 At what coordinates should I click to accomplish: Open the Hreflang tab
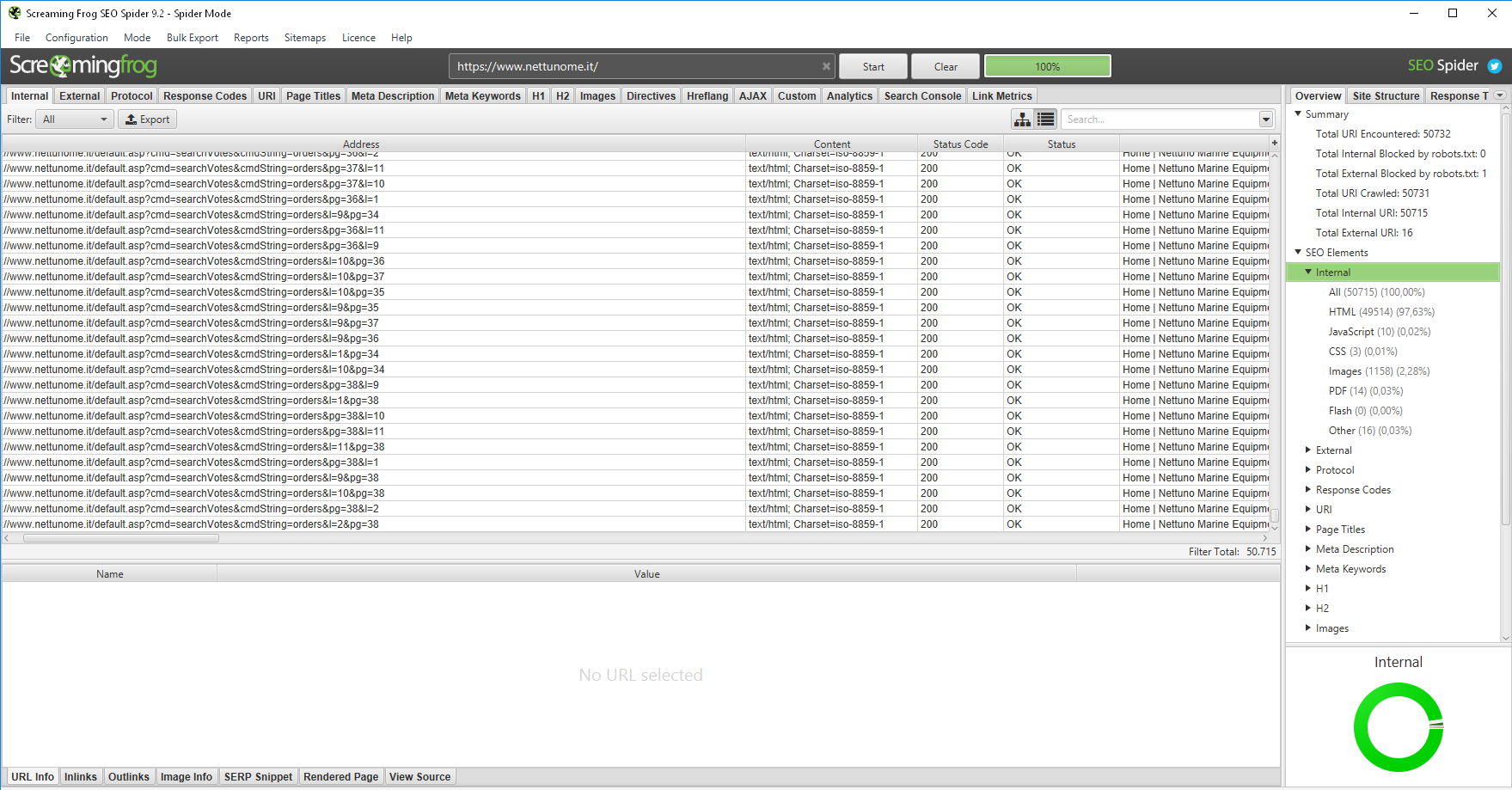(x=707, y=95)
